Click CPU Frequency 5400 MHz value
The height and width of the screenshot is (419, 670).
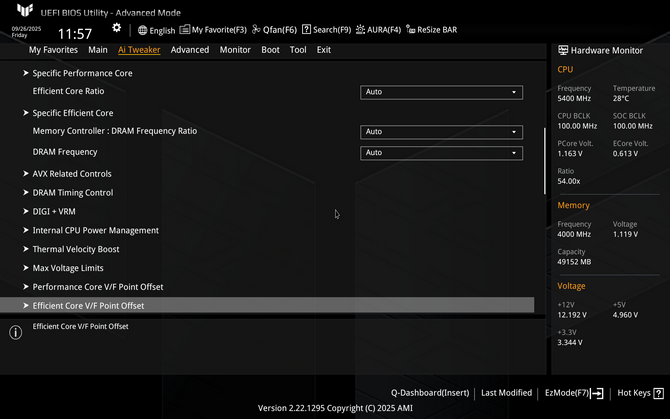pyautogui.click(x=574, y=99)
